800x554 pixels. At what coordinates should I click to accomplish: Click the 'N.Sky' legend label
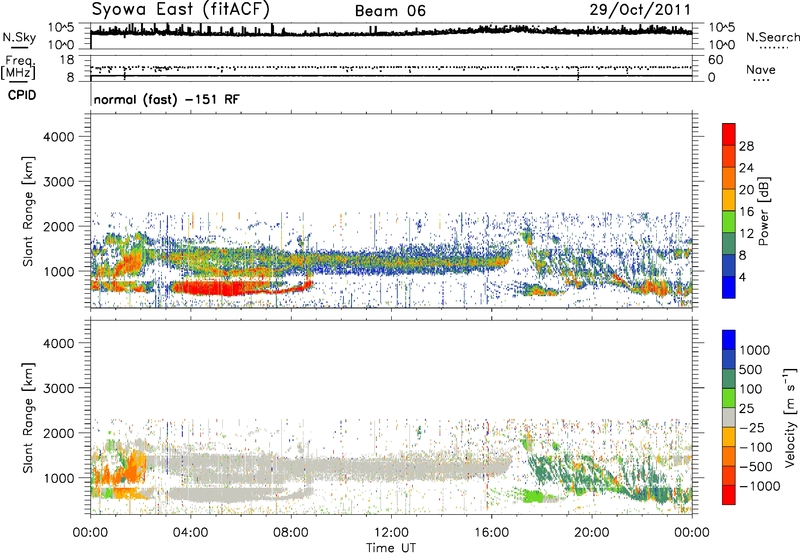click(19, 37)
